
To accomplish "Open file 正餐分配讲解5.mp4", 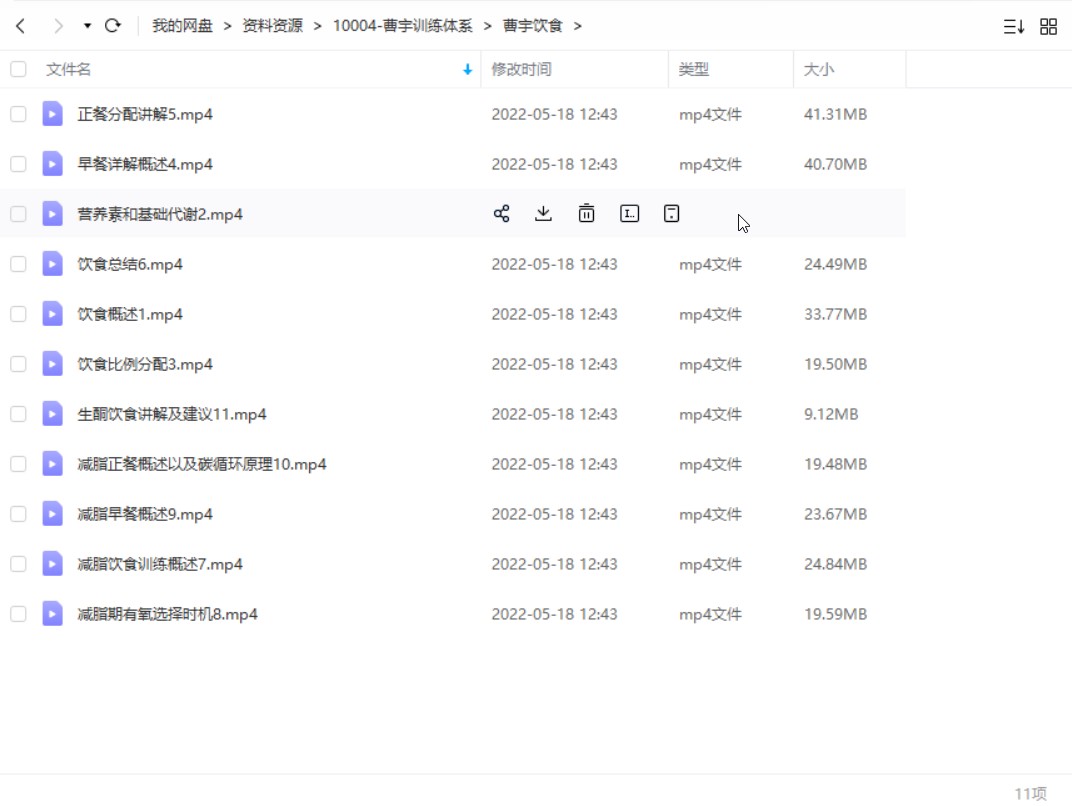I will [145, 114].
